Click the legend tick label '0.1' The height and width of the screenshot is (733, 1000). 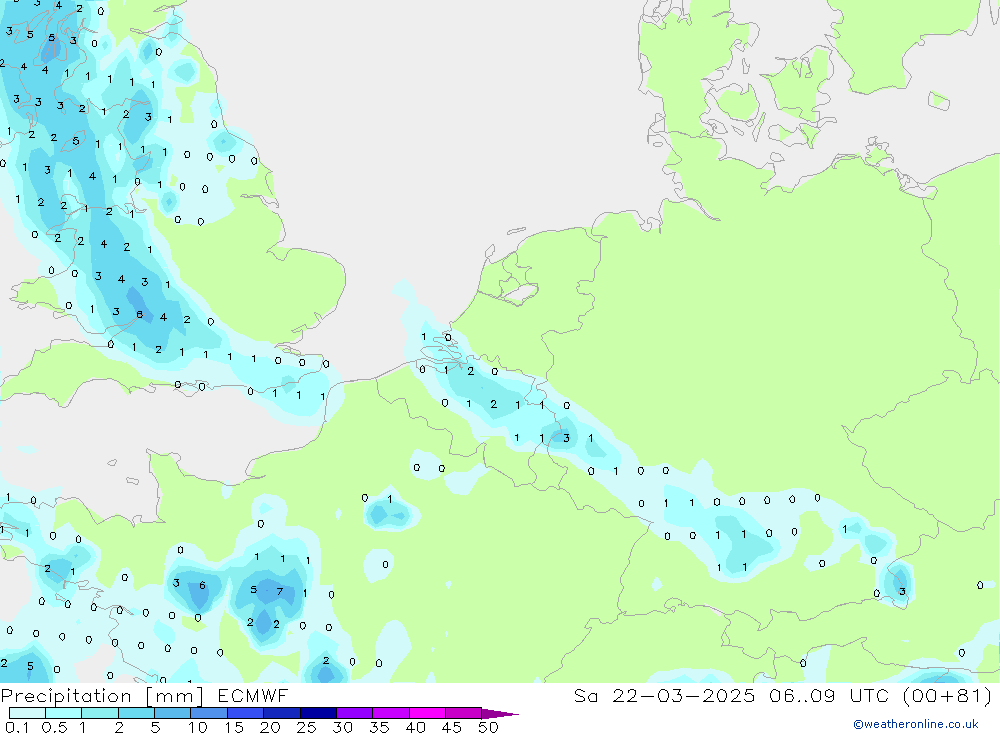(17, 727)
